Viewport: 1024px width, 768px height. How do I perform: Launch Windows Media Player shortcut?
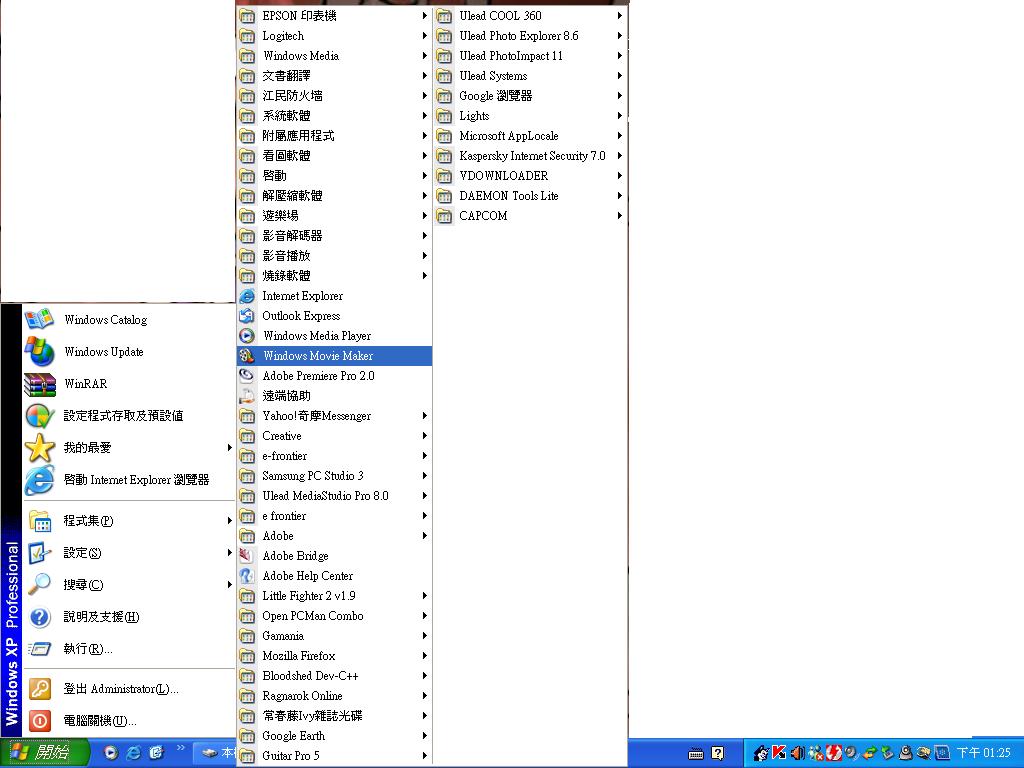pyautogui.click(x=316, y=336)
